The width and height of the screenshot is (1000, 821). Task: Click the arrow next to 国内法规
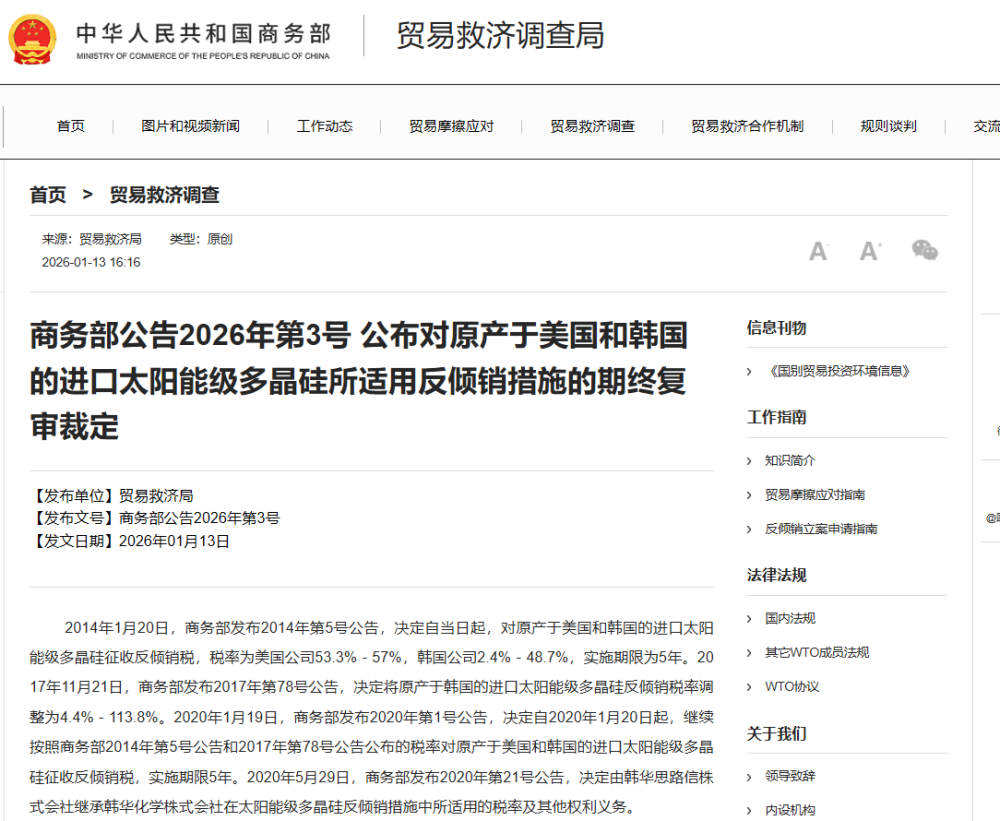tap(749, 619)
